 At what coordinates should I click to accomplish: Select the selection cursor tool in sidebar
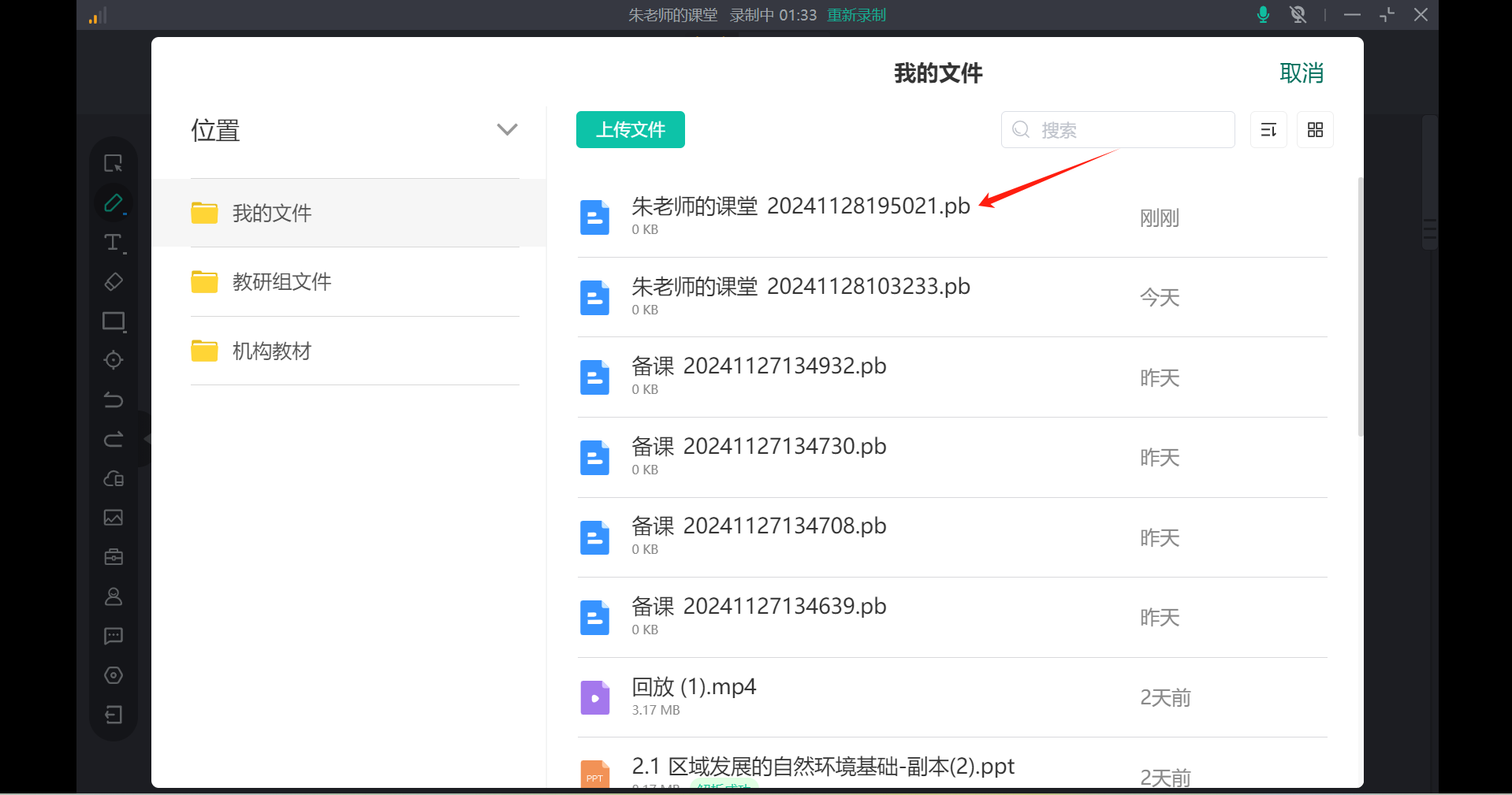[114, 163]
